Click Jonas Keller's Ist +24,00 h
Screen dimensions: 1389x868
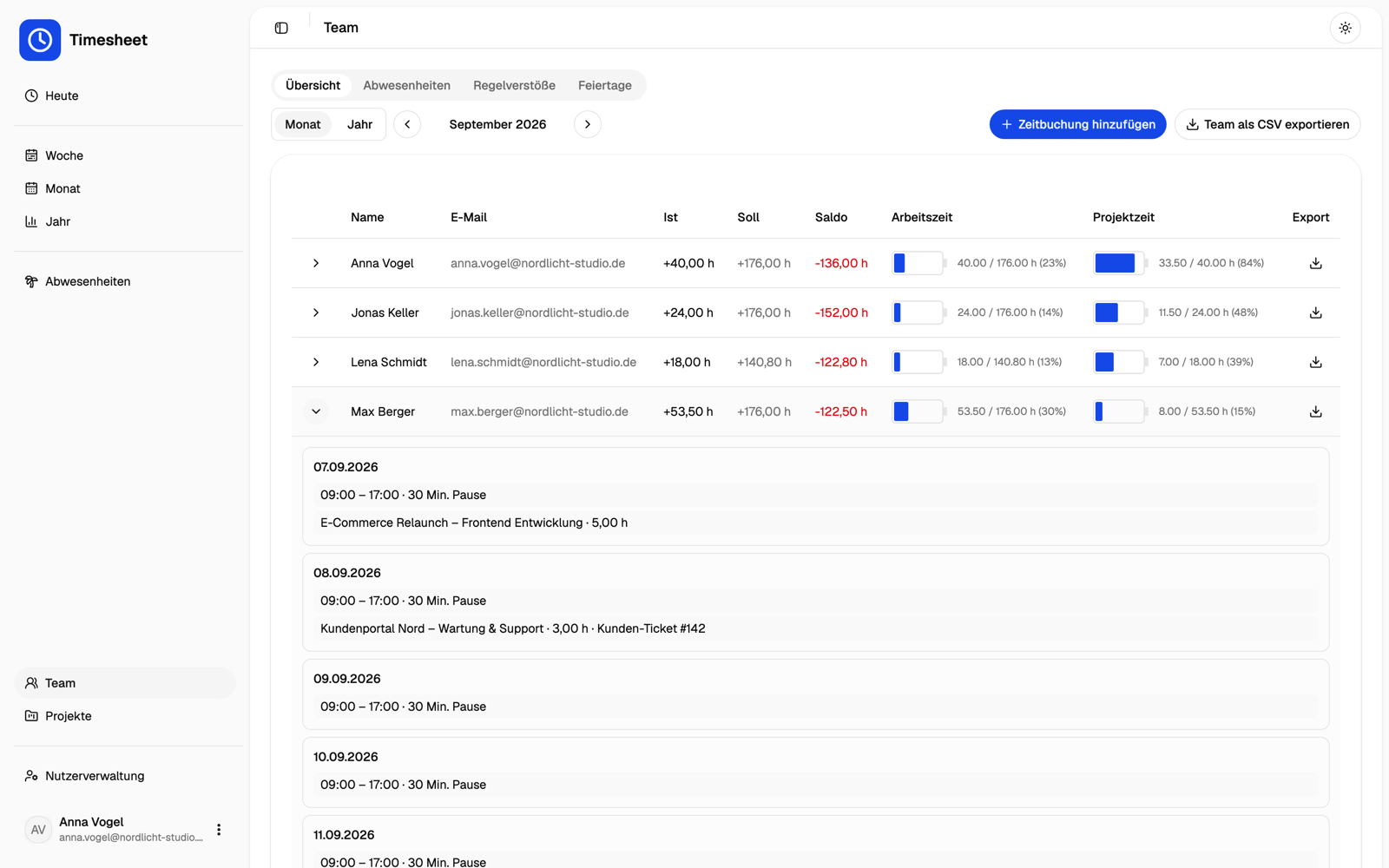(688, 312)
